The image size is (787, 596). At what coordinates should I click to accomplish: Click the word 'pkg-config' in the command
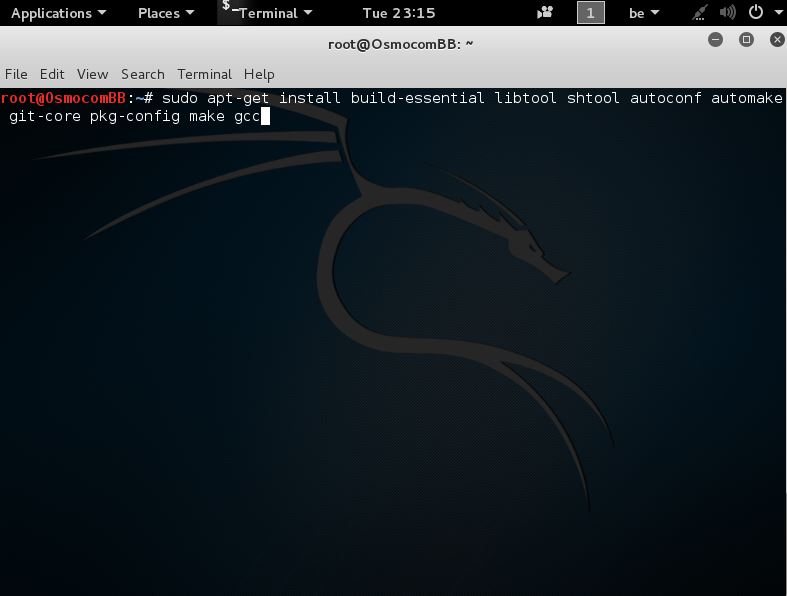point(135,116)
